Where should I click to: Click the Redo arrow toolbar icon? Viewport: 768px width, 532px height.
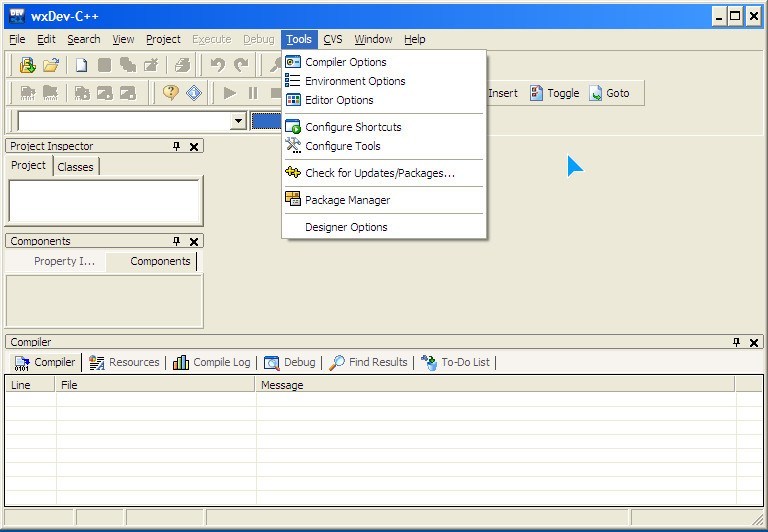[241, 65]
